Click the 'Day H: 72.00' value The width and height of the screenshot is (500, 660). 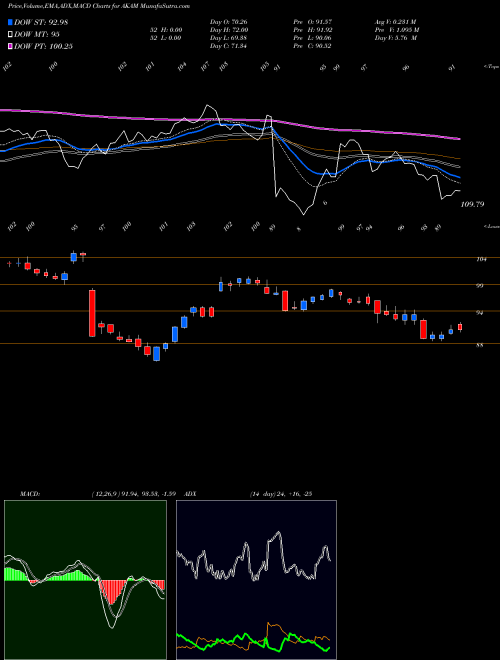[x=229, y=30]
